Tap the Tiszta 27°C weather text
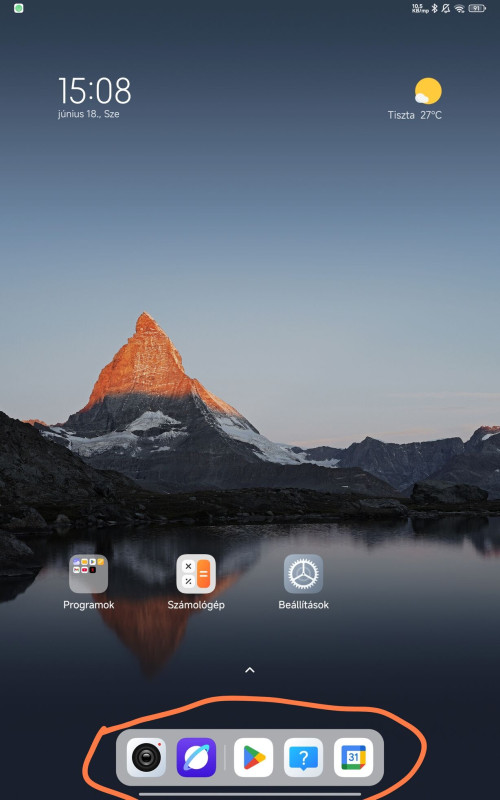The image size is (500, 800). 414,115
